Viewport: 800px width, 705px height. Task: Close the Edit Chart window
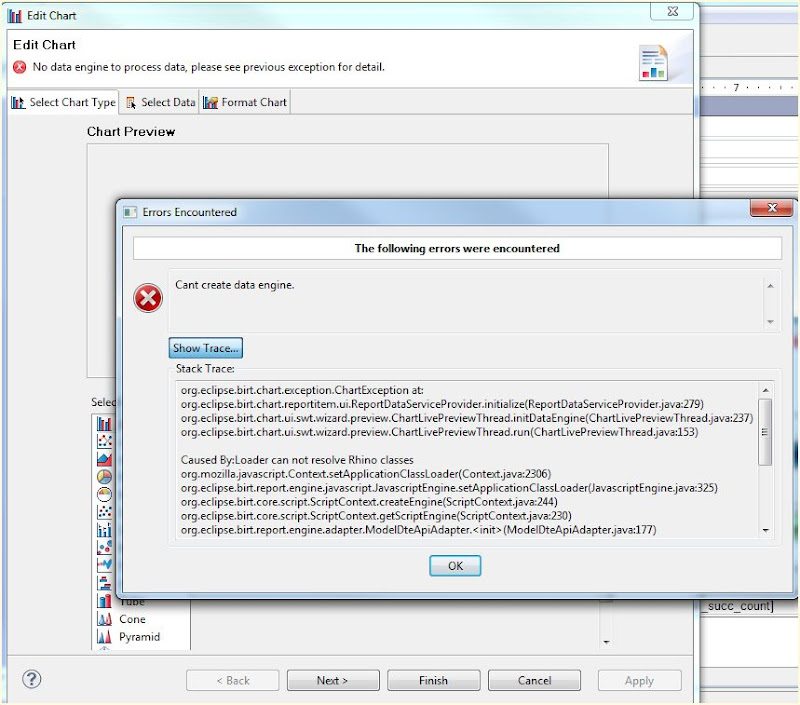click(672, 12)
